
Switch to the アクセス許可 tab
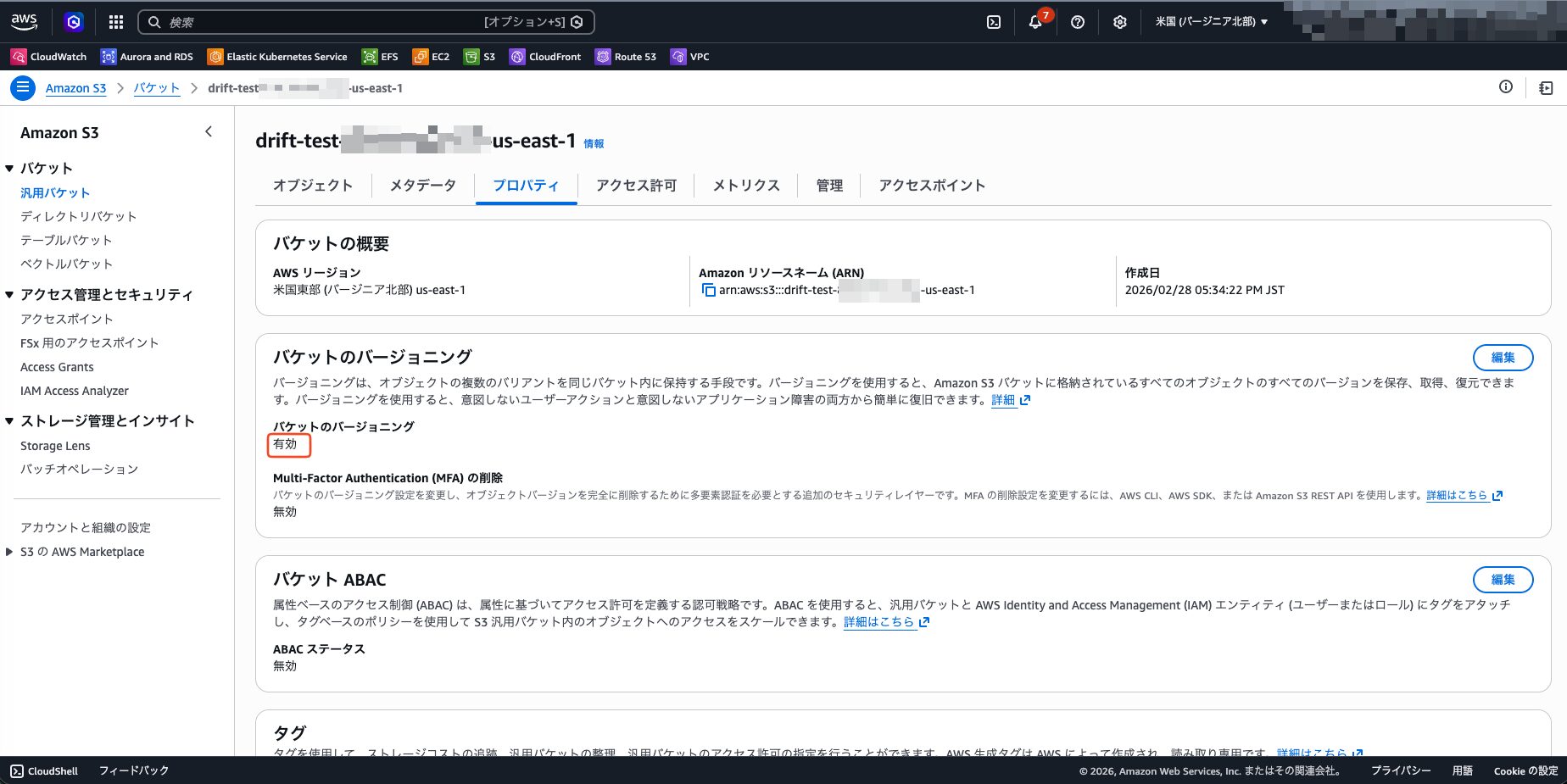pos(636,186)
